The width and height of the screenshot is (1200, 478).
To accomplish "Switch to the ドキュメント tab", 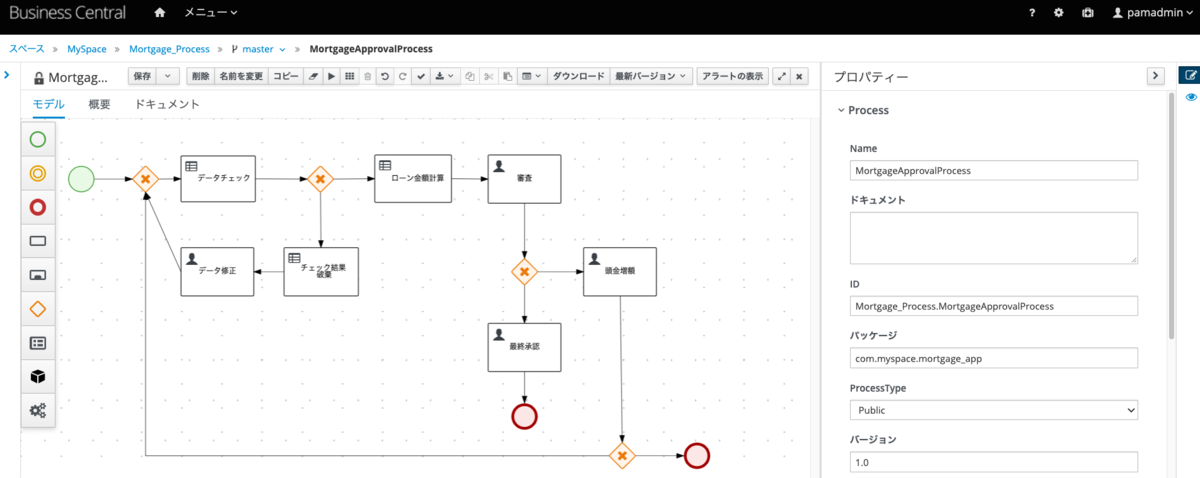I will 167,104.
